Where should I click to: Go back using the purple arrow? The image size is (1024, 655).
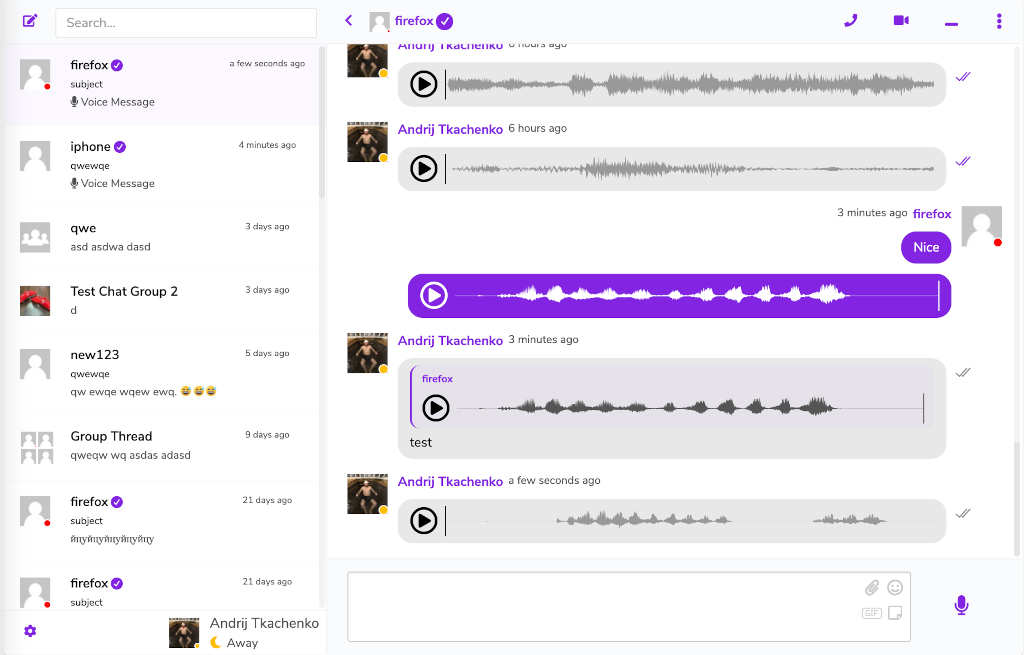click(x=349, y=20)
